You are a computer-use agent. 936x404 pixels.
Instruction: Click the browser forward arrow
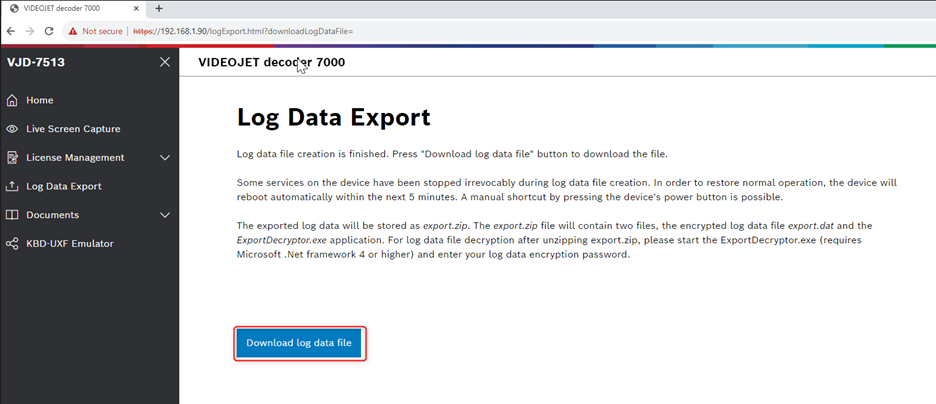[30, 31]
